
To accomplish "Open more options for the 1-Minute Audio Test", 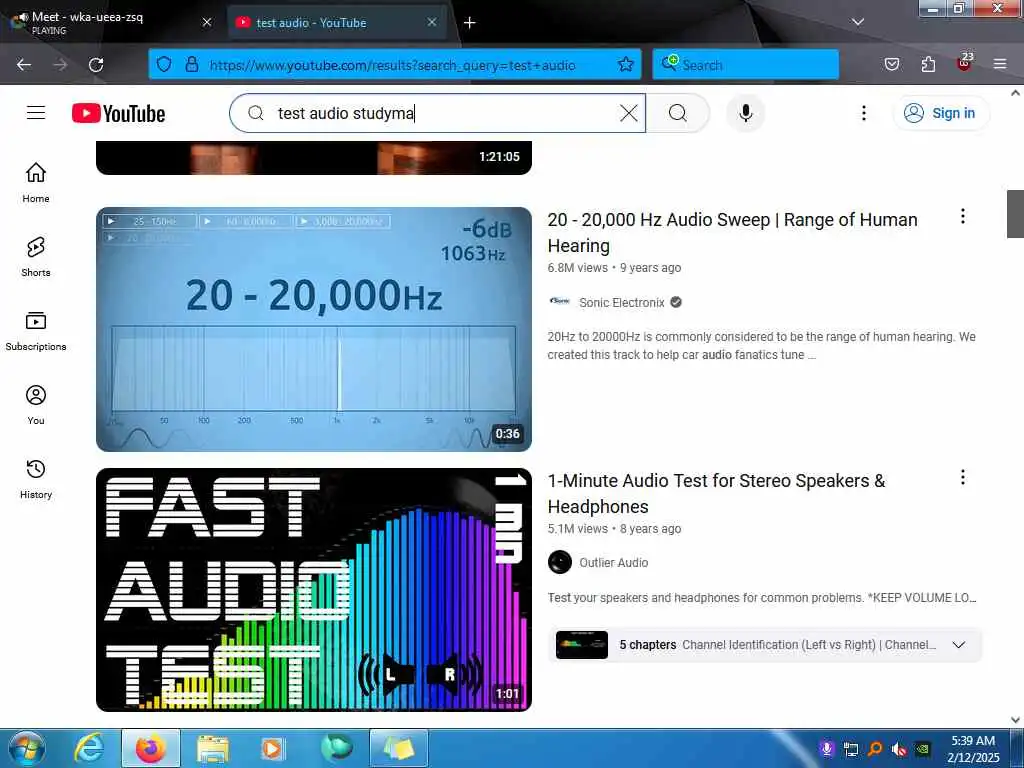I will (x=962, y=477).
